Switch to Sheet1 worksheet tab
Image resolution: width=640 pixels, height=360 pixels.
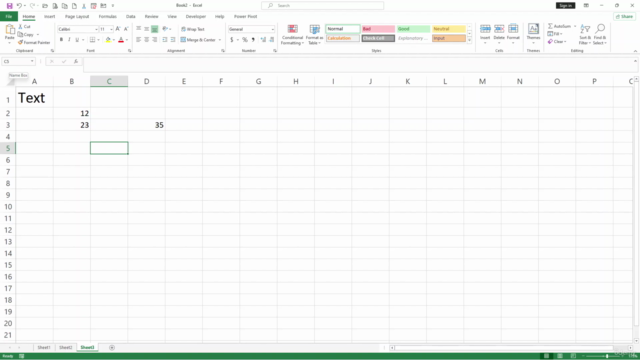(x=44, y=347)
